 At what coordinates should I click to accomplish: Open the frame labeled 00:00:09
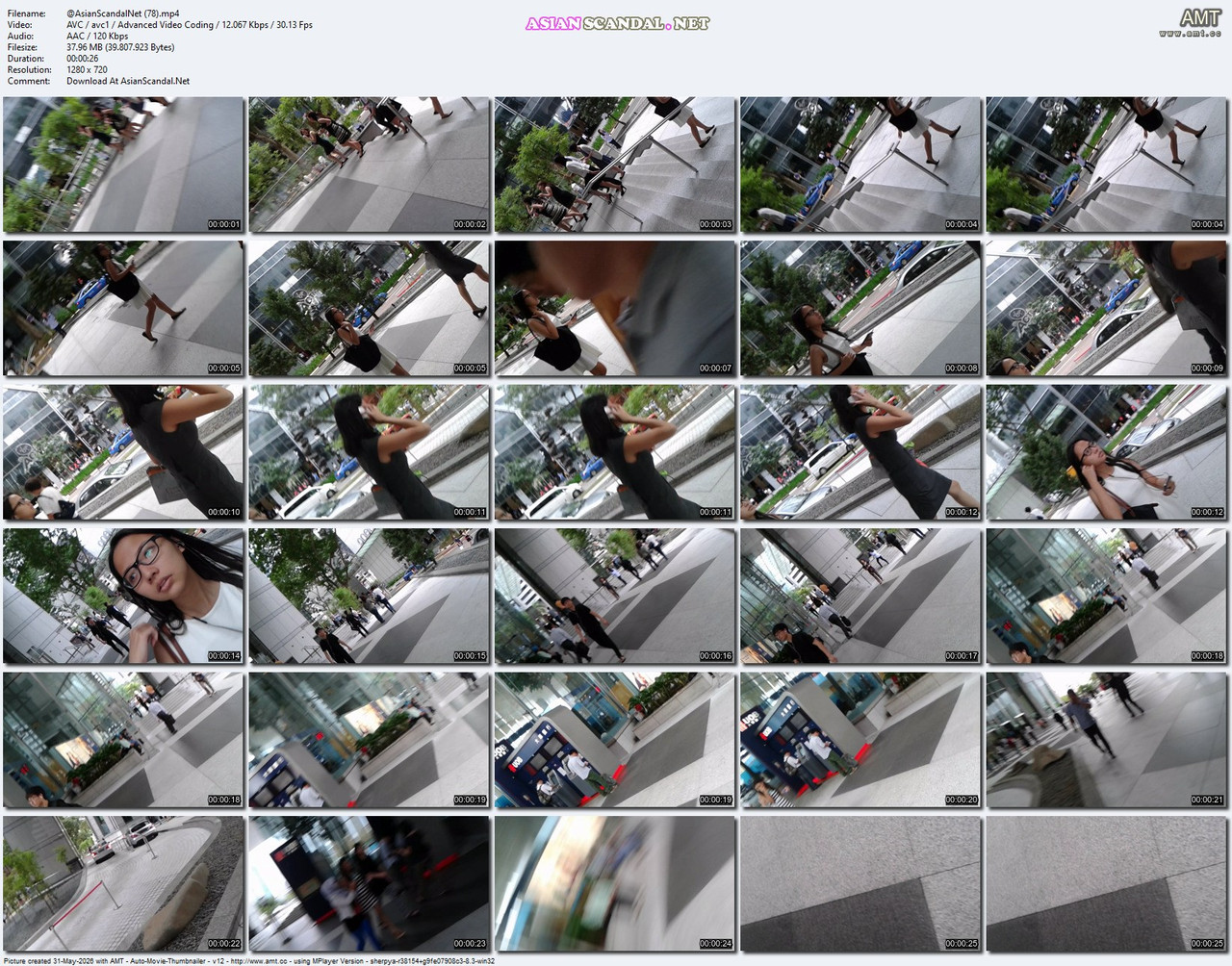tap(1107, 308)
